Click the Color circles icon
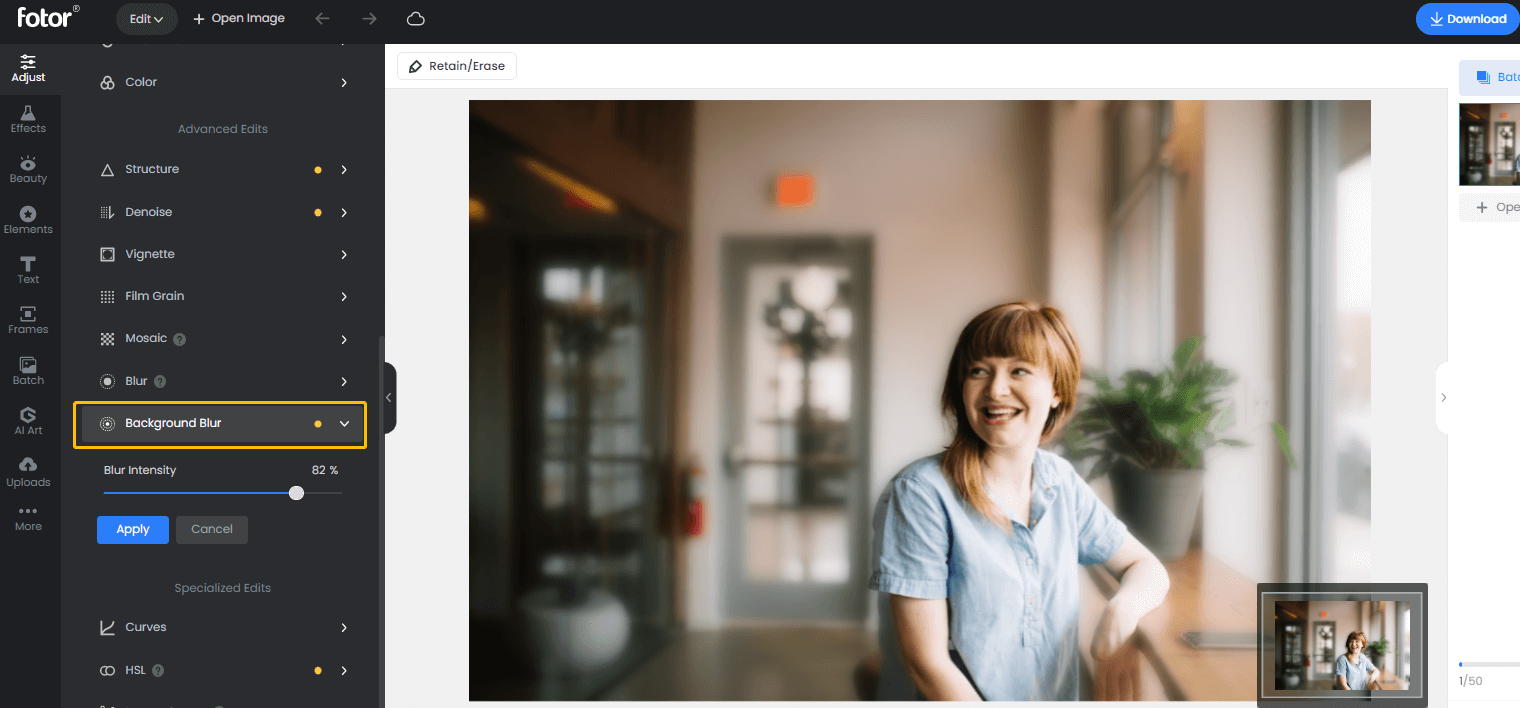This screenshot has width=1520, height=708. pos(107,83)
